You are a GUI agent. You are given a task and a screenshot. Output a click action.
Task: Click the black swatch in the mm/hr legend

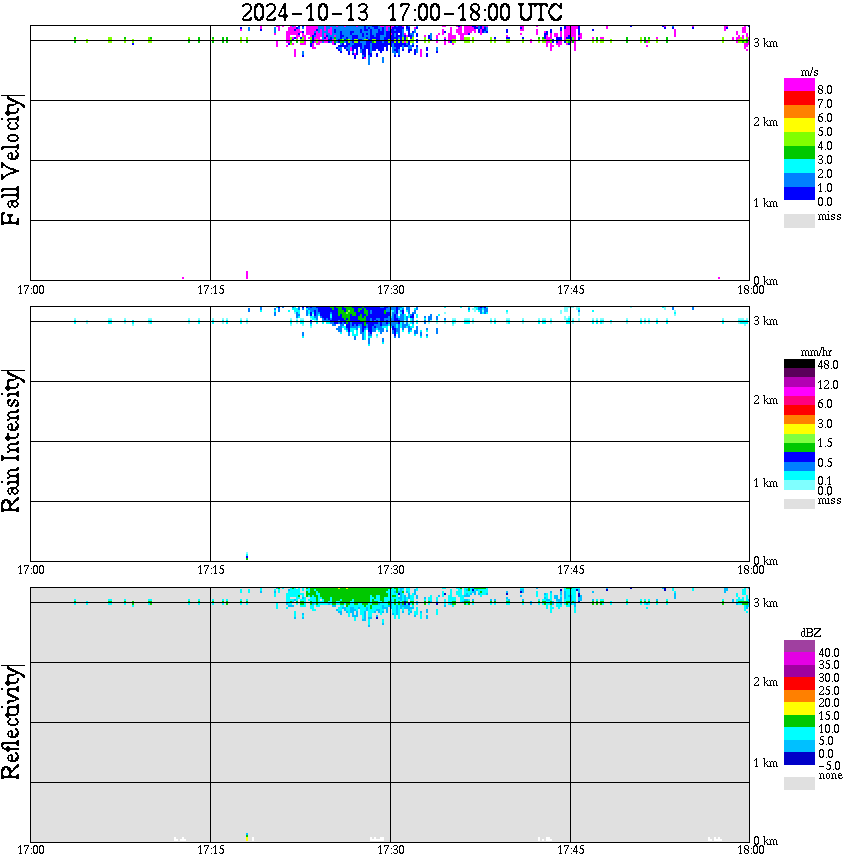799,364
